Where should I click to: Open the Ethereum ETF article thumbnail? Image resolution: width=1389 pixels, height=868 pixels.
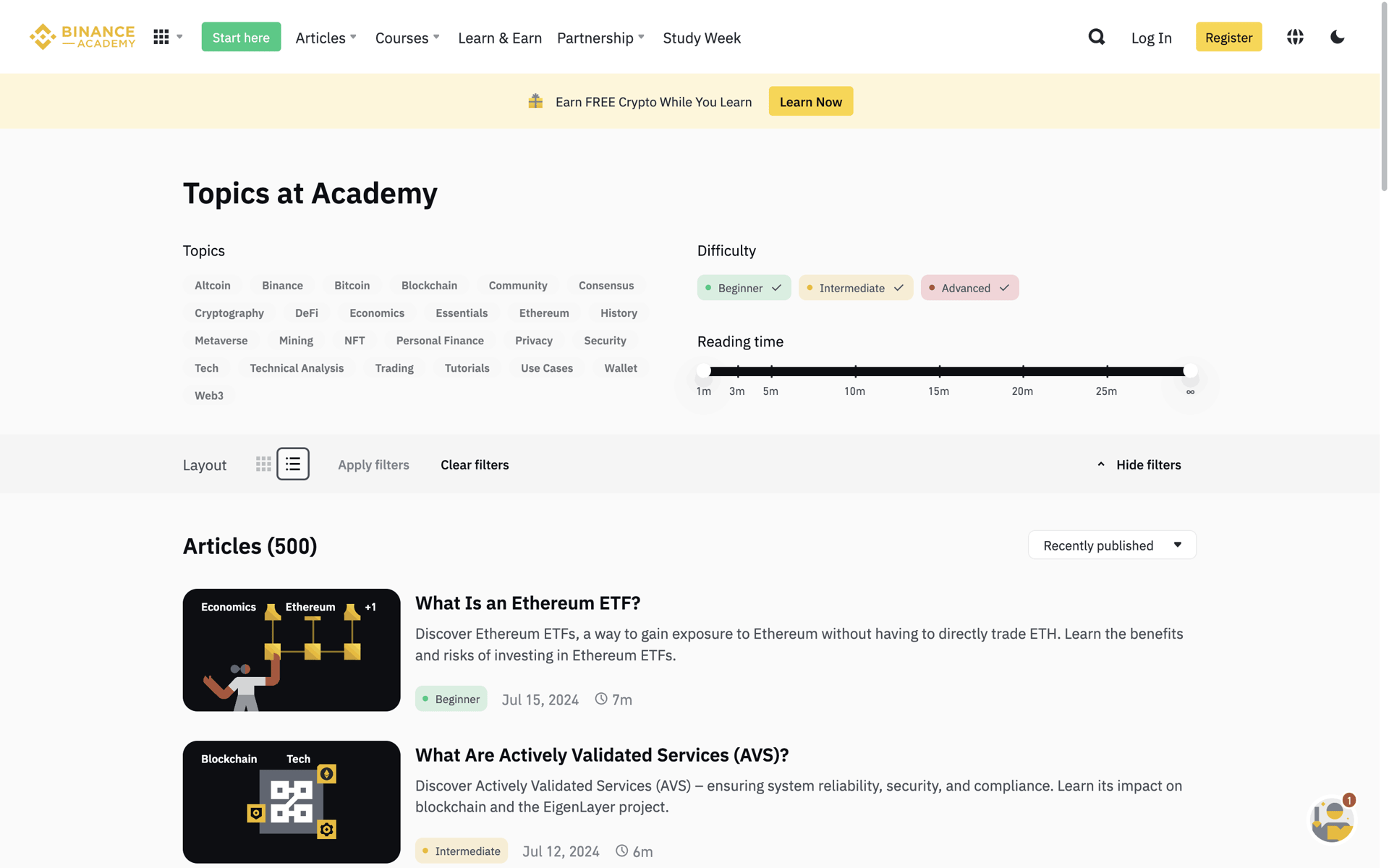(x=292, y=650)
